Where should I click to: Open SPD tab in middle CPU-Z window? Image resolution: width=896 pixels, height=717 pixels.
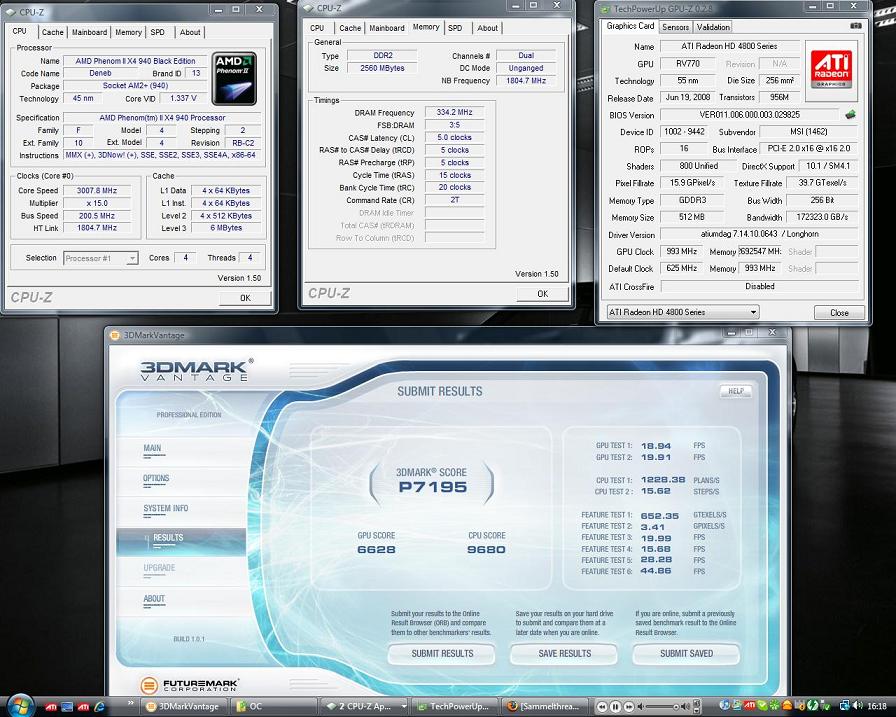coord(455,28)
